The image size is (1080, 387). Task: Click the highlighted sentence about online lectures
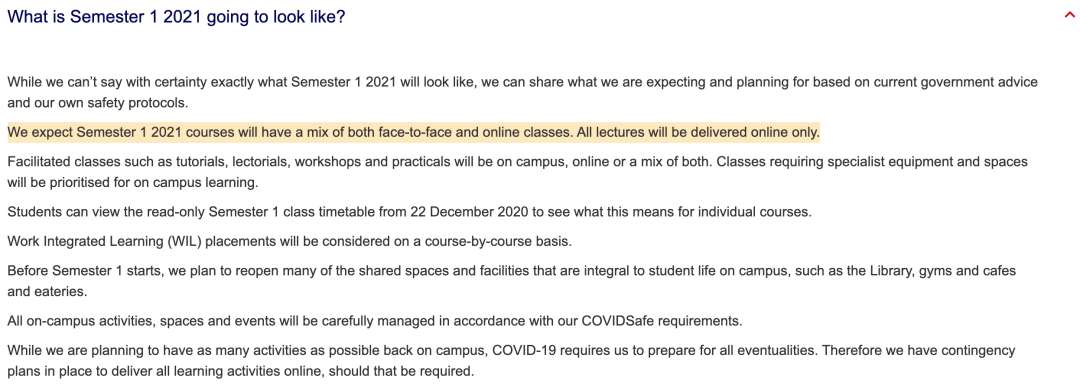coord(414,132)
